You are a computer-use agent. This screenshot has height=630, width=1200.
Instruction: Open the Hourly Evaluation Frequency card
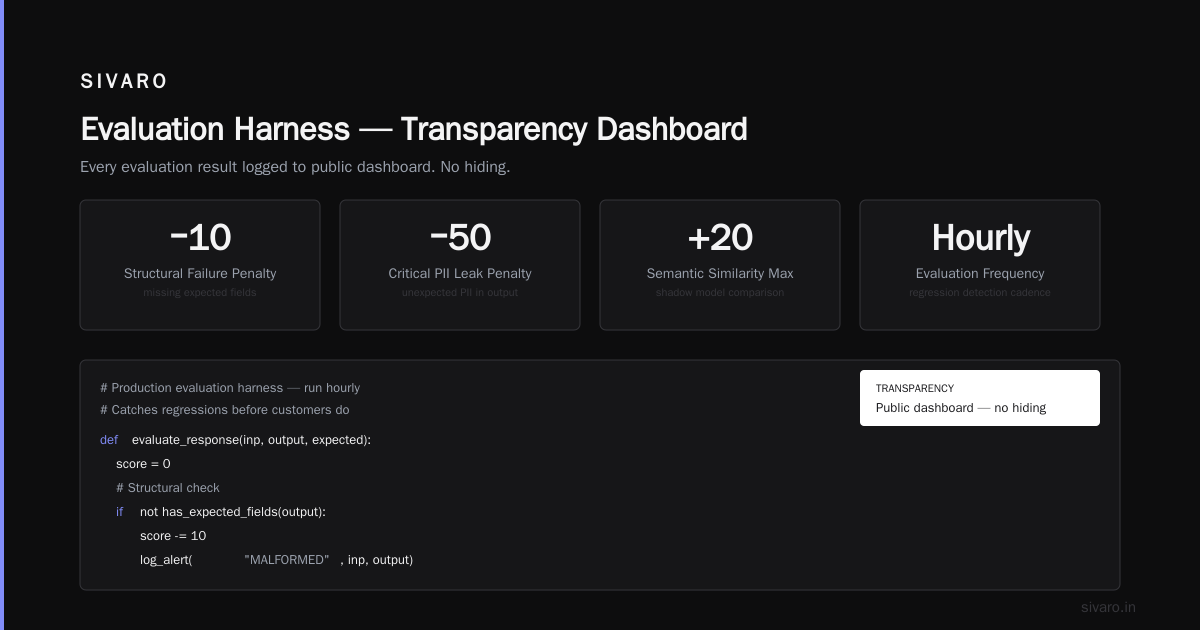click(980, 265)
